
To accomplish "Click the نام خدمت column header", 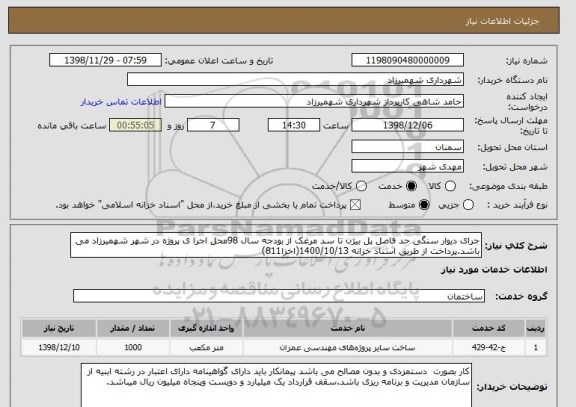I will 348,328.
